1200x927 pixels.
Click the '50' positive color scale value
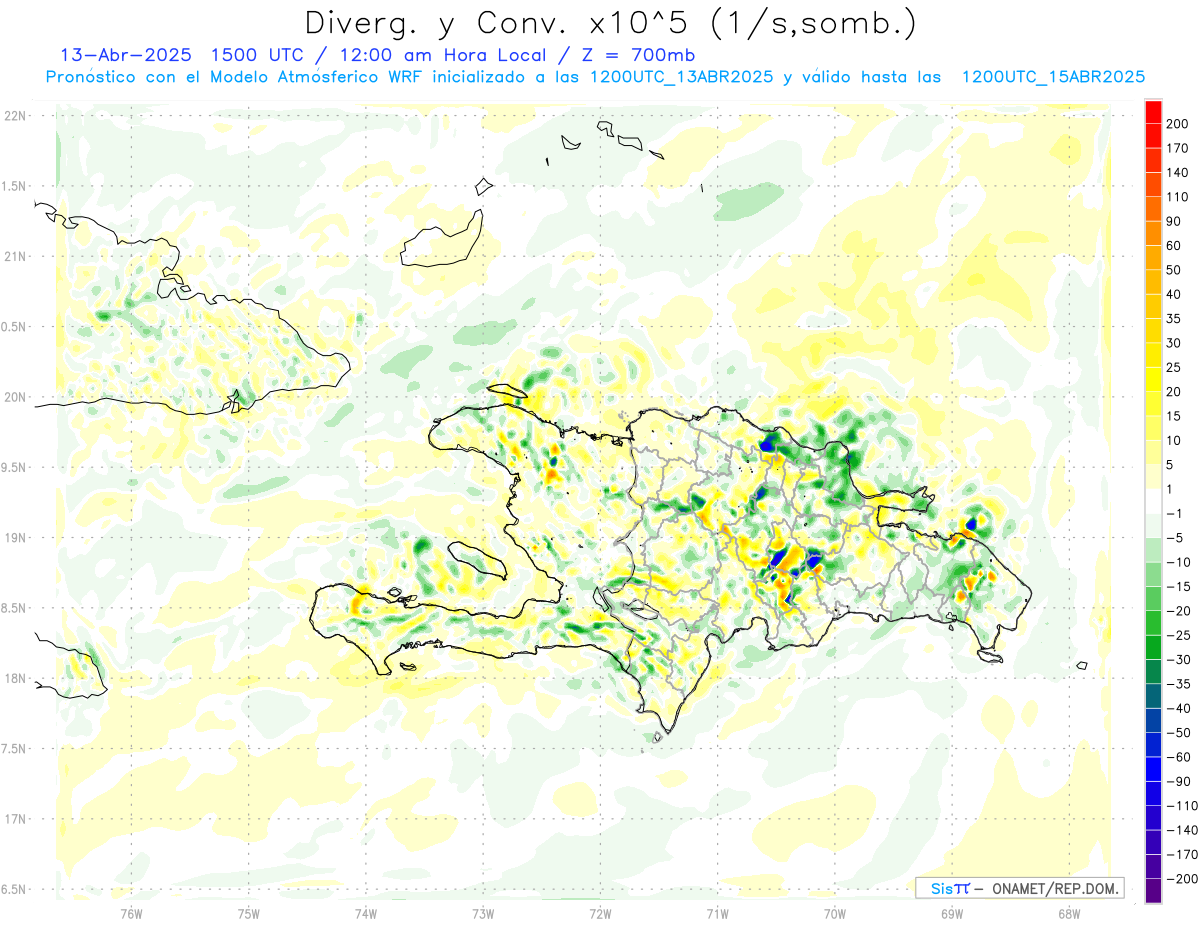click(x=1175, y=270)
